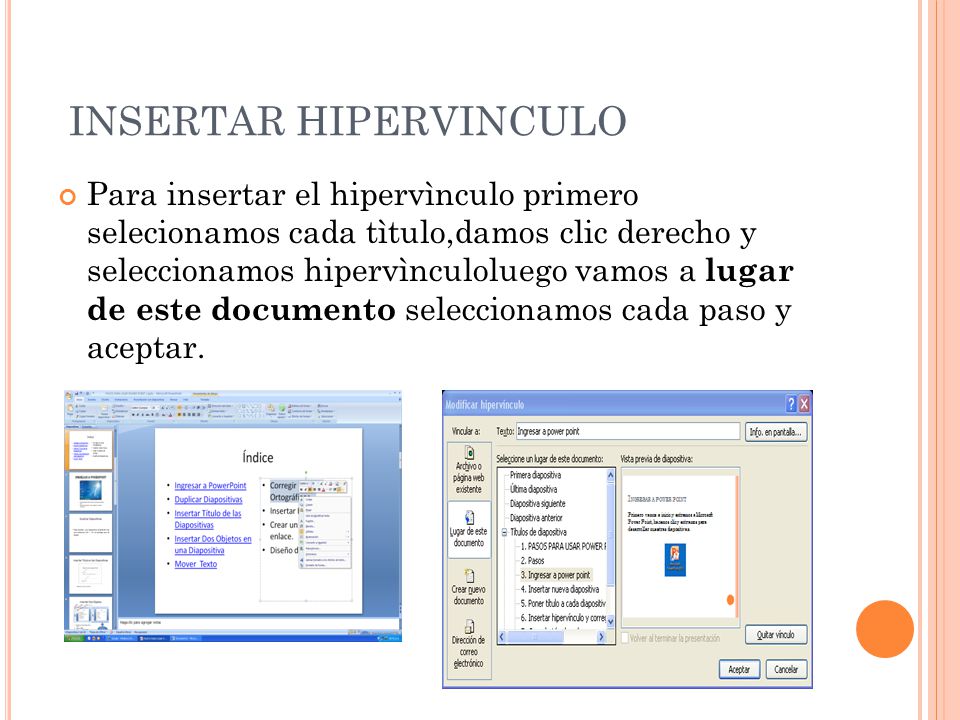Click the Cancelar button
This screenshot has height=720, width=960.
click(x=786, y=669)
